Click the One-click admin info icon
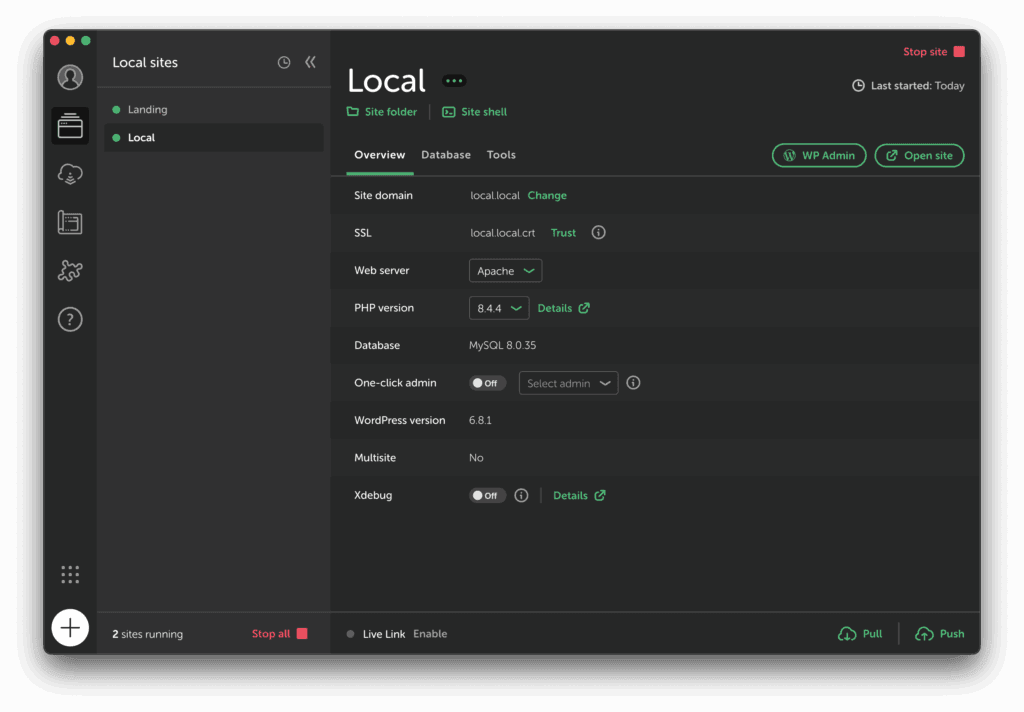 click(633, 383)
